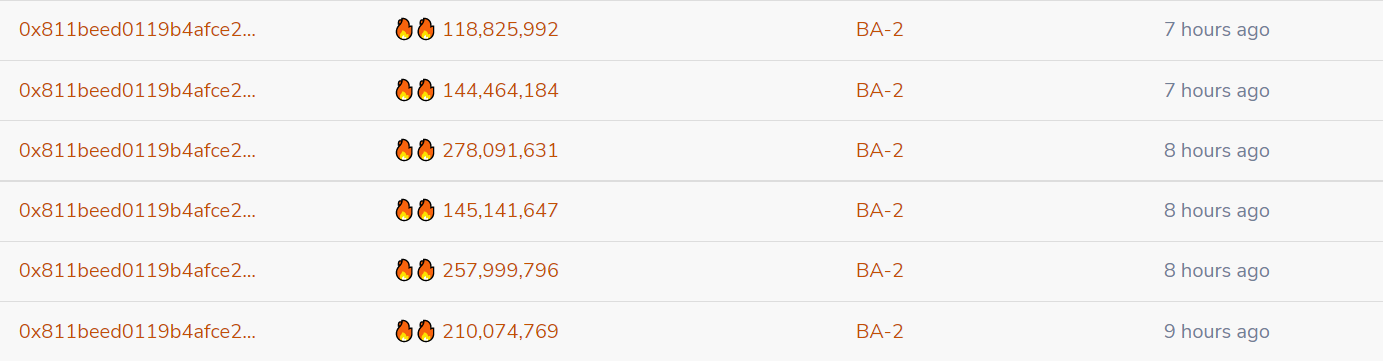Click the fire emoji beside 210,074,769
Viewport: 1383px width, 361px height.
pos(415,331)
